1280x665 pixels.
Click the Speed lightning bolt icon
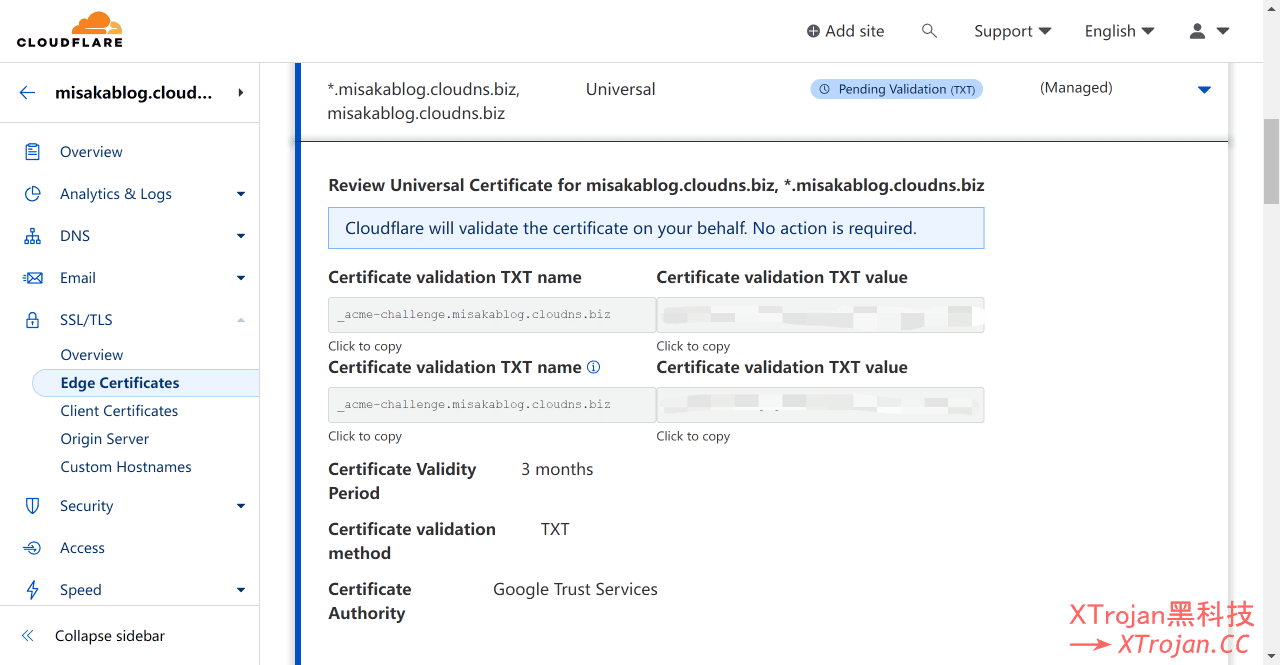[33, 590]
